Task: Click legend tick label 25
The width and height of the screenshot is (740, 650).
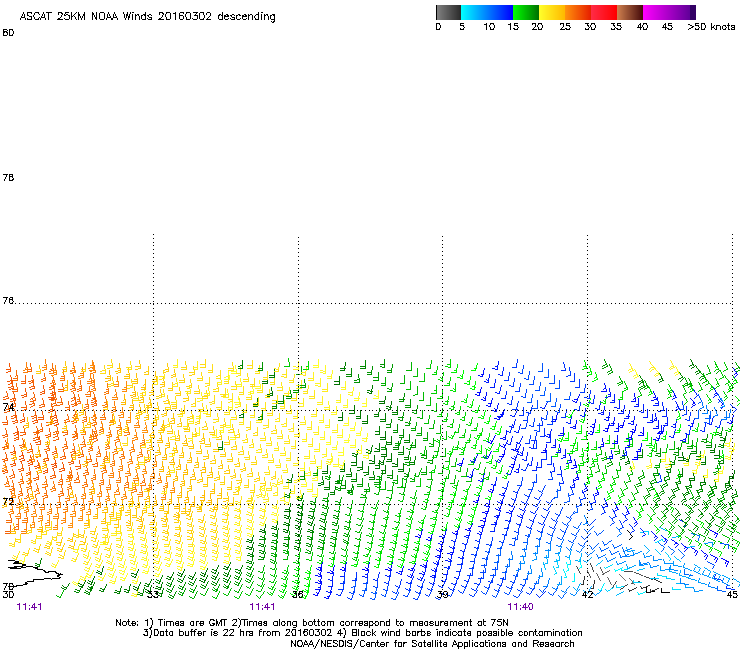Action: pos(565,27)
